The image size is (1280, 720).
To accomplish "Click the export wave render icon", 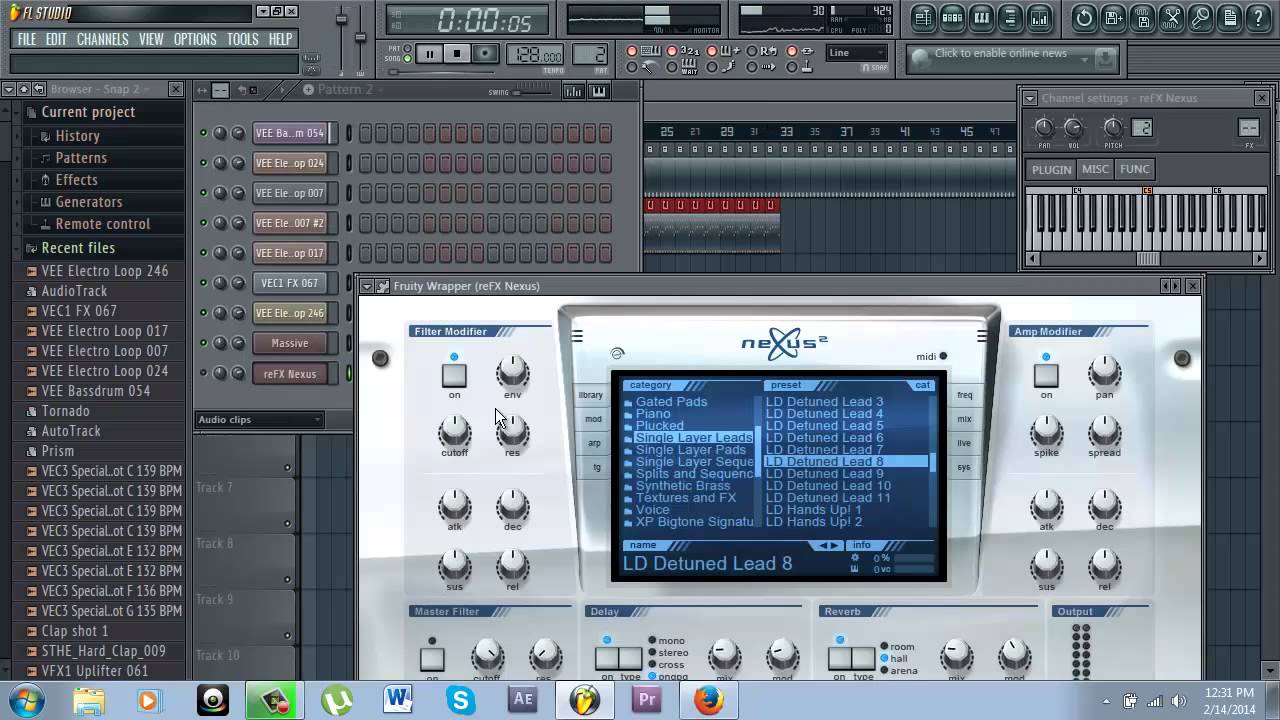I will pos(1142,18).
